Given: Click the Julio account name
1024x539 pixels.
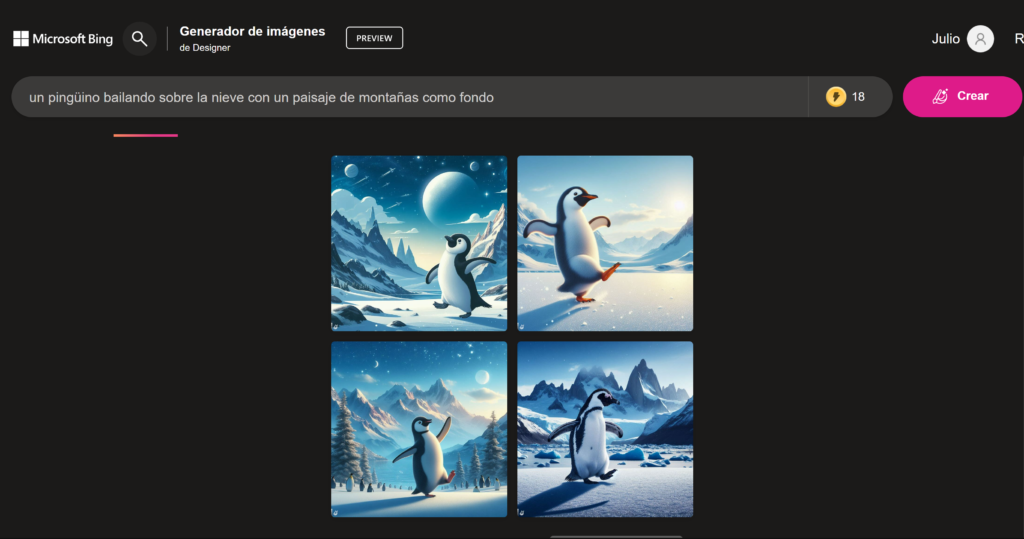Looking at the screenshot, I should (x=945, y=39).
